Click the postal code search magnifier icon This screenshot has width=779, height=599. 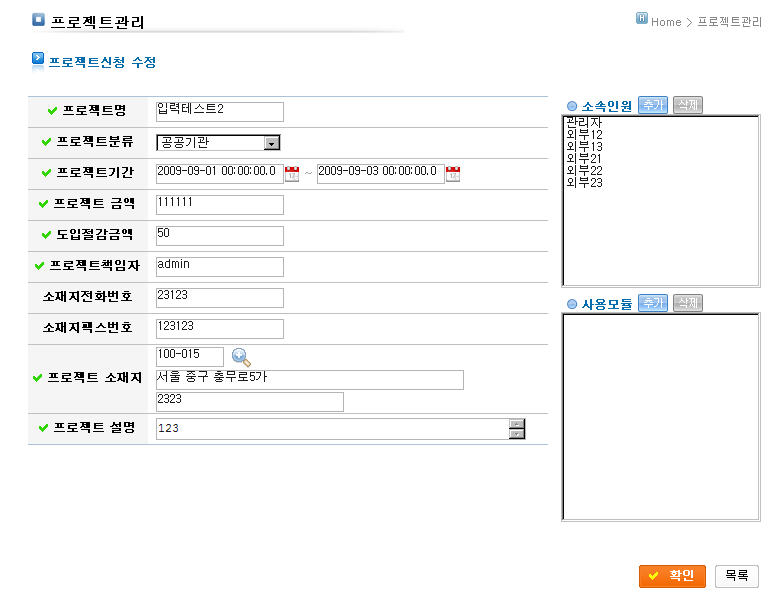pyautogui.click(x=241, y=357)
